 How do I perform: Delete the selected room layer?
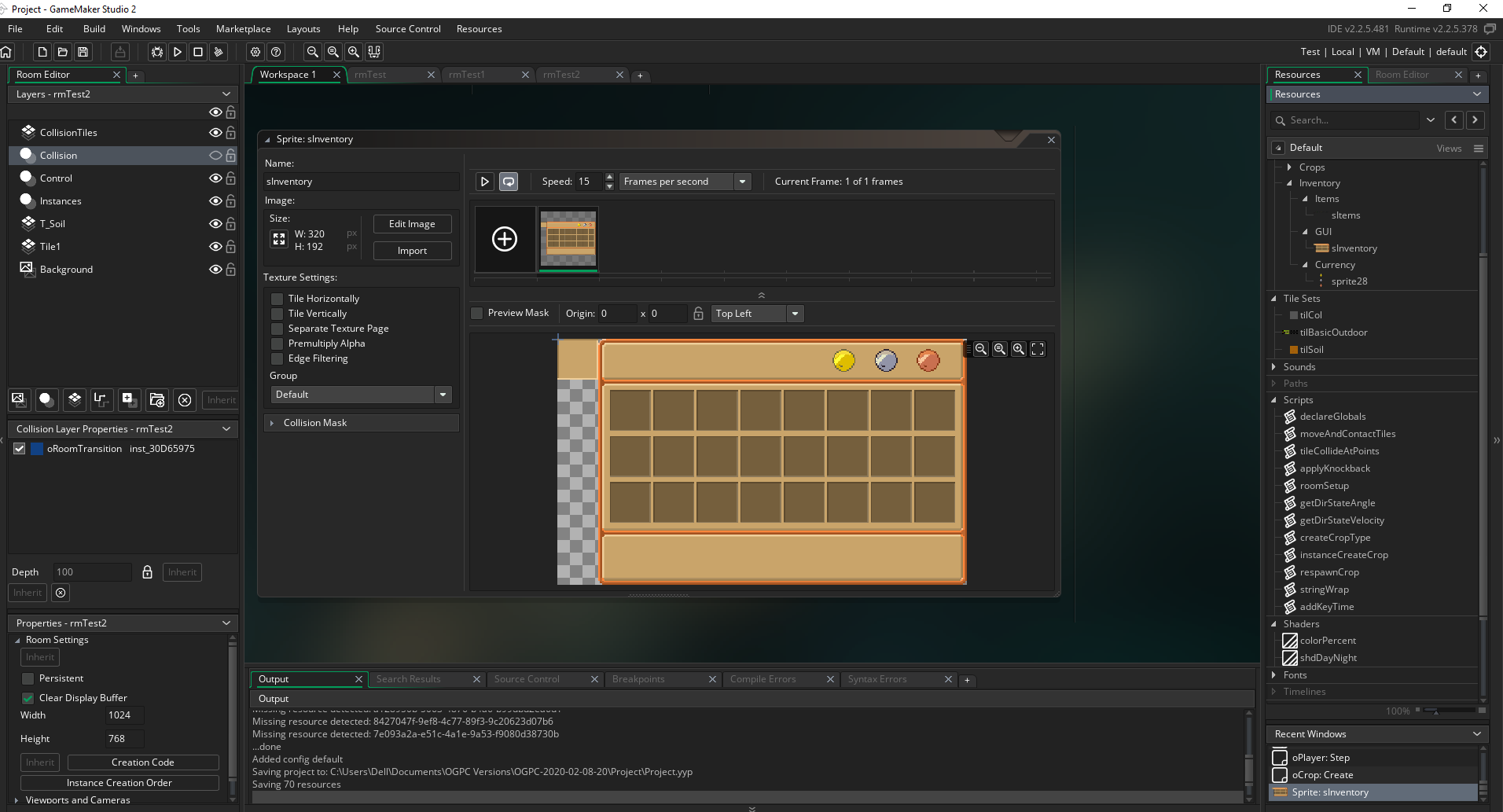pyautogui.click(x=185, y=400)
